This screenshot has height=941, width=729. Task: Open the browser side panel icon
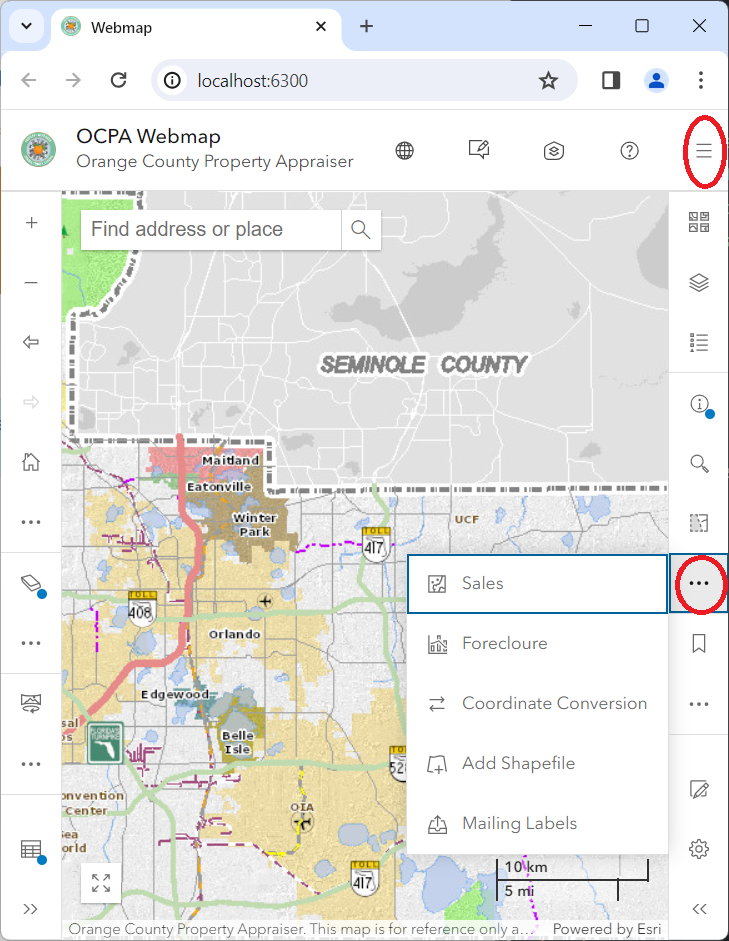(x=611, y=80)
